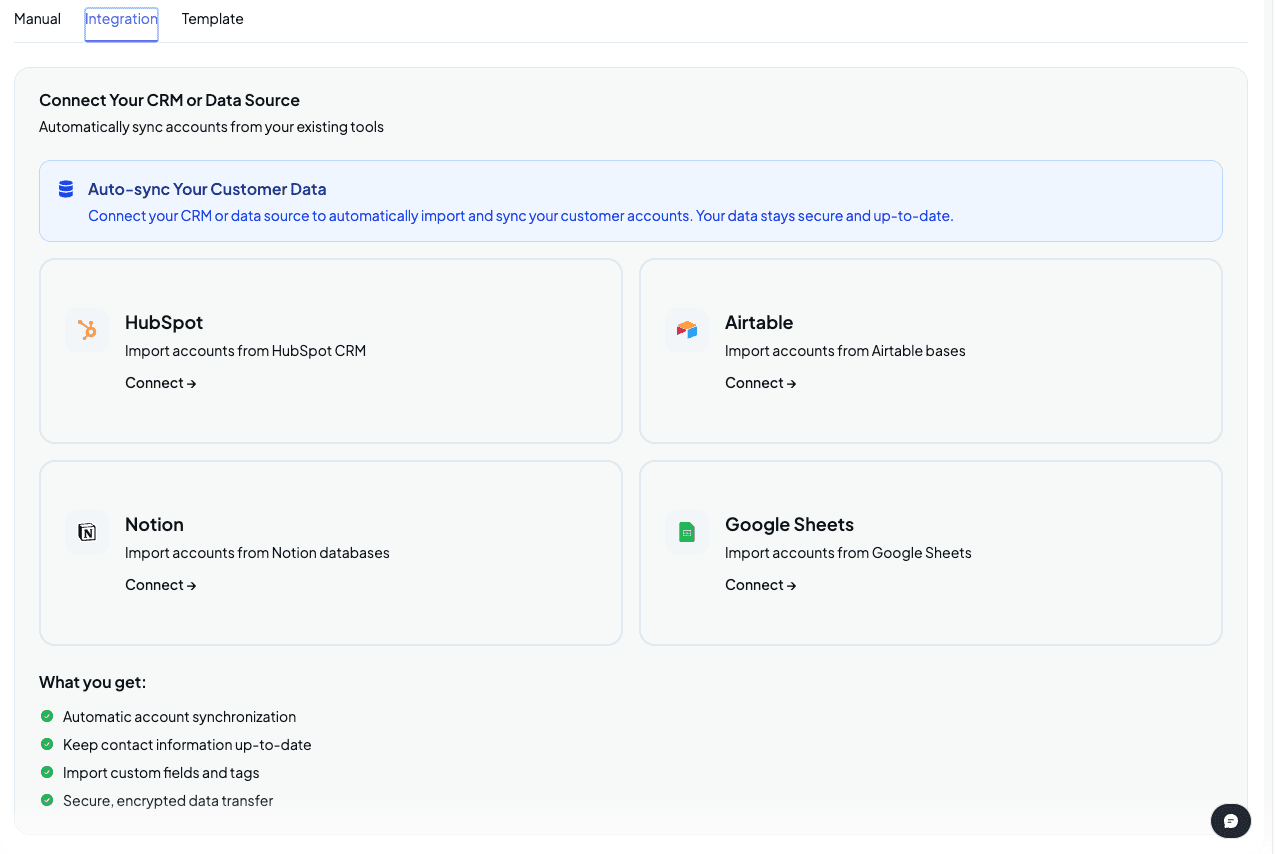Select the Integration tab
Viewport: 1275px width, 854px height.
click(120, 18)
